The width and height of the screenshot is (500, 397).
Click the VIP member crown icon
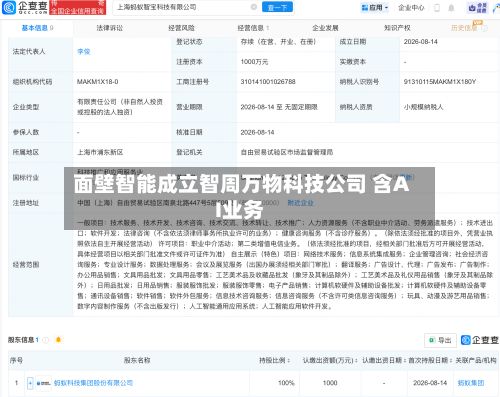[478, 8]
